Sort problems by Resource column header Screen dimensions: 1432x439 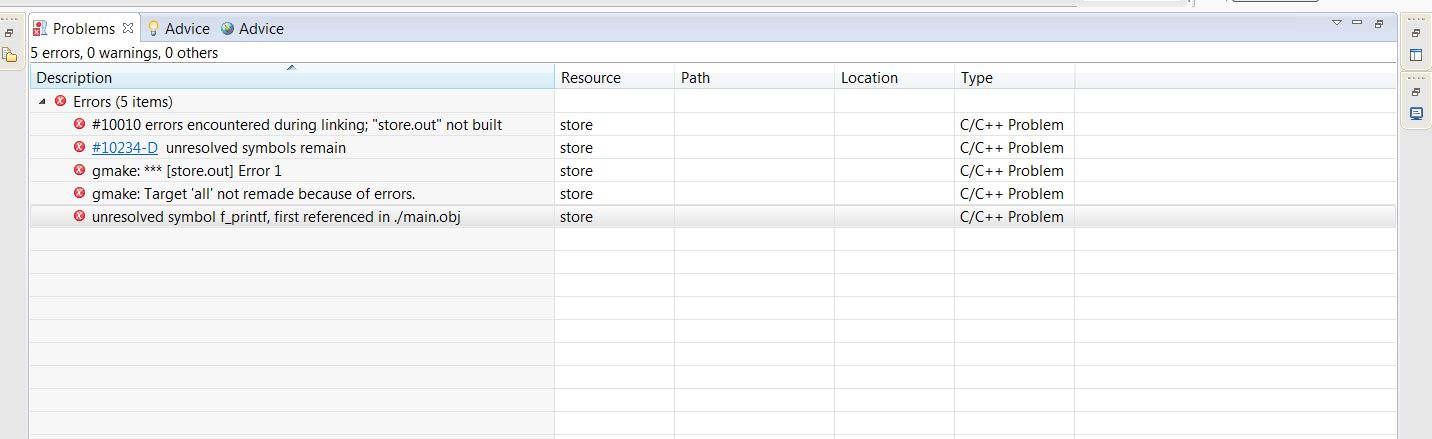point(613,78)
